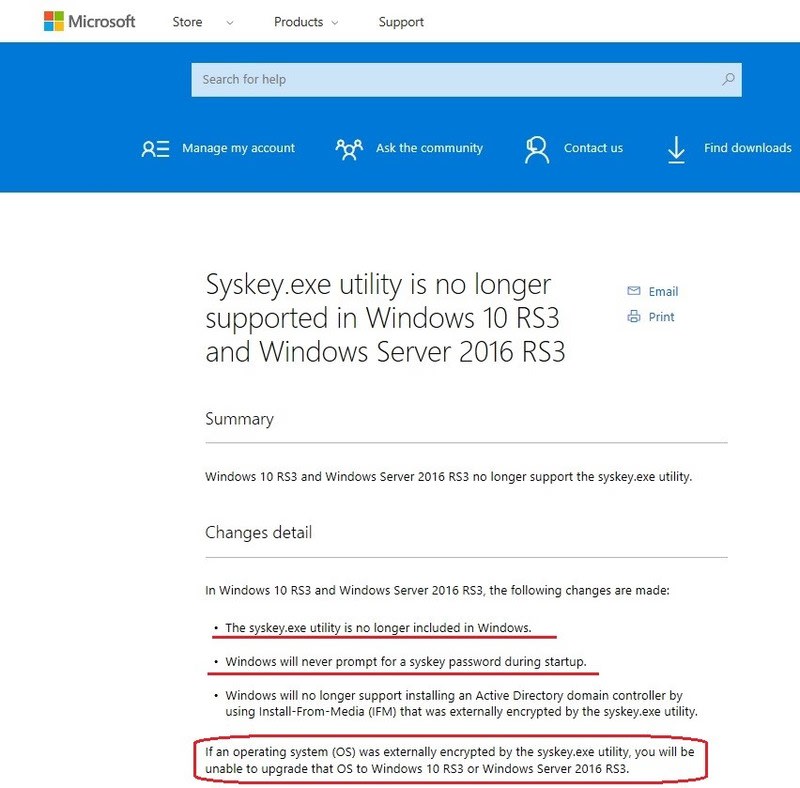Click the Email envelope icon
Screen dimensions: 800x788
click(x=633, y=291)
